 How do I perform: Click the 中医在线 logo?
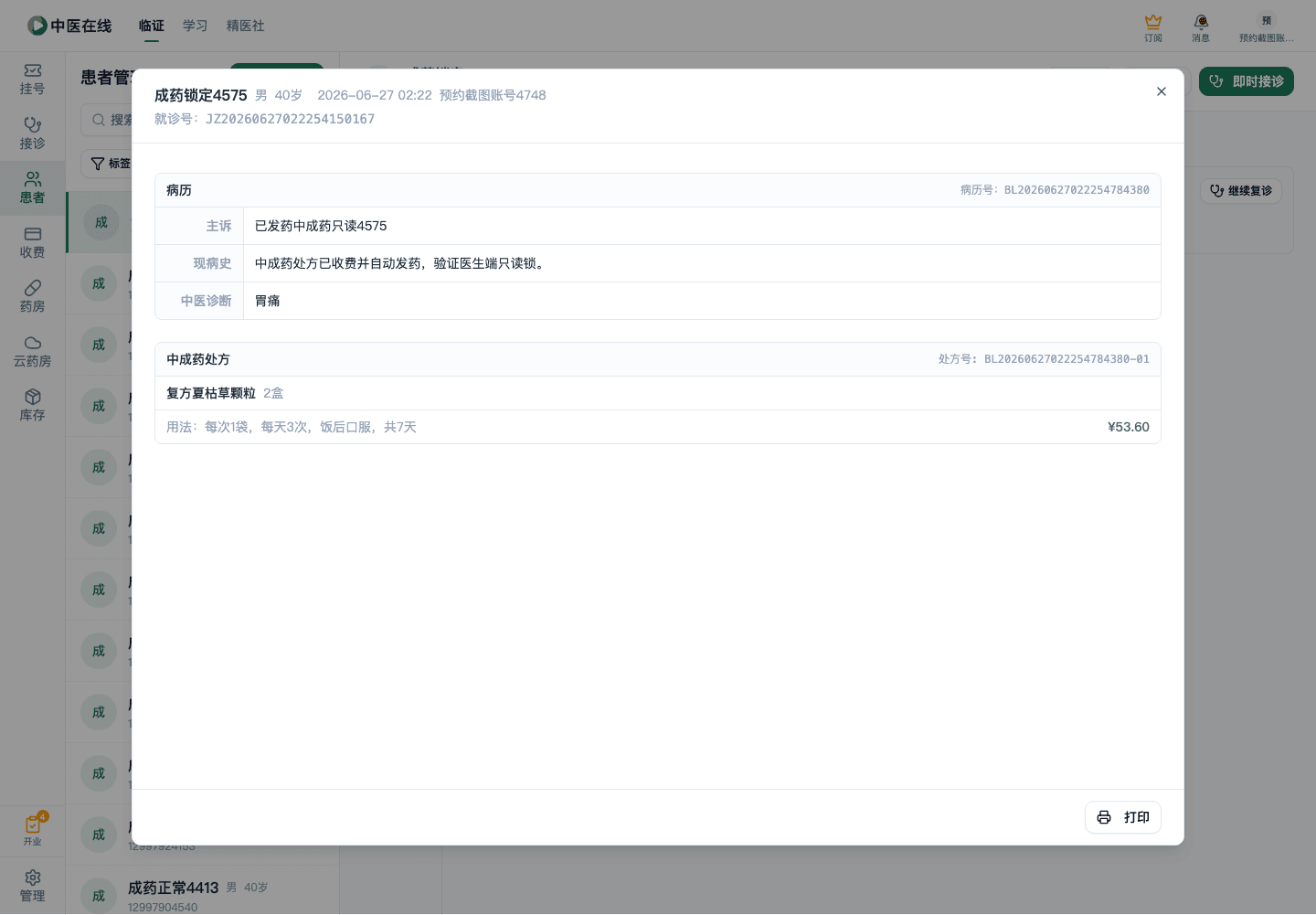click(69, 26)
